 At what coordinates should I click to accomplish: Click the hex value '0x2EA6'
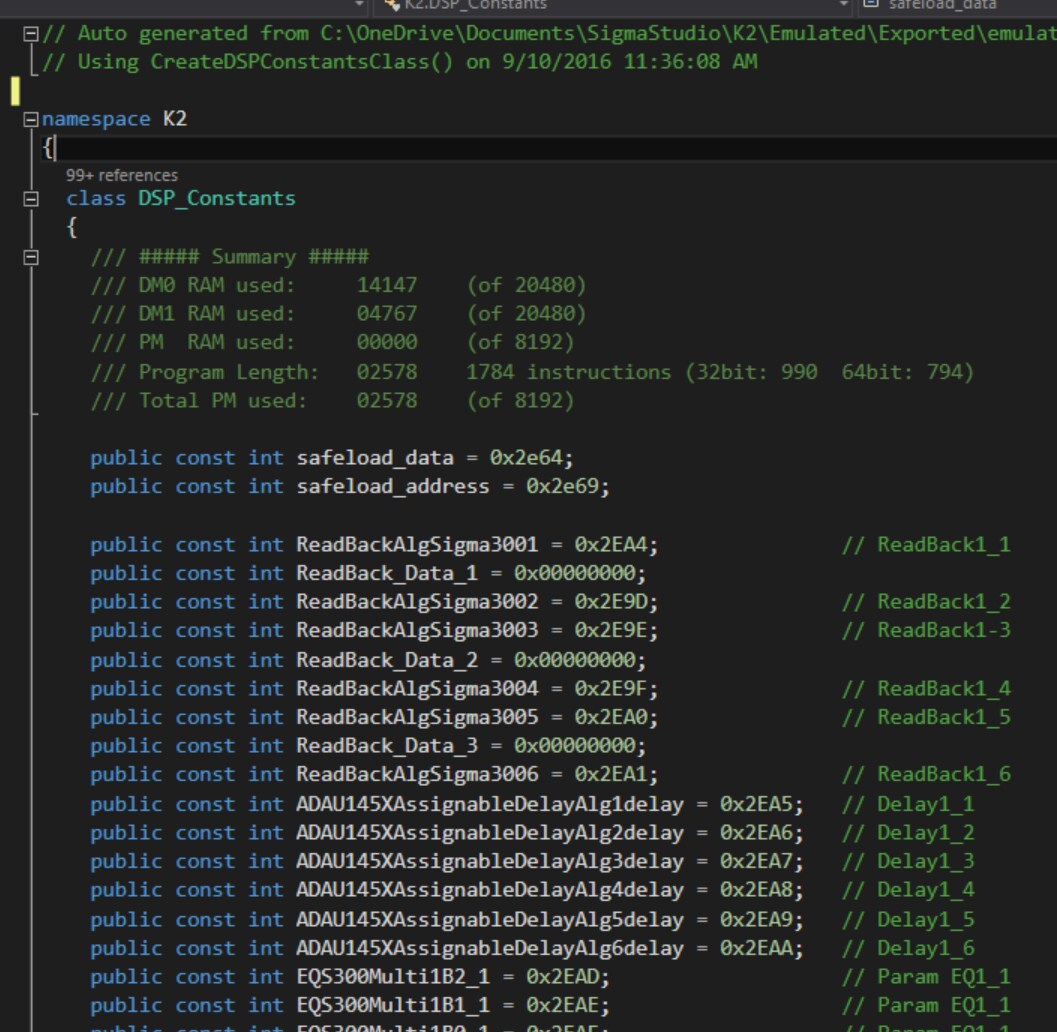pyautogui.click(x=756, y=833)
